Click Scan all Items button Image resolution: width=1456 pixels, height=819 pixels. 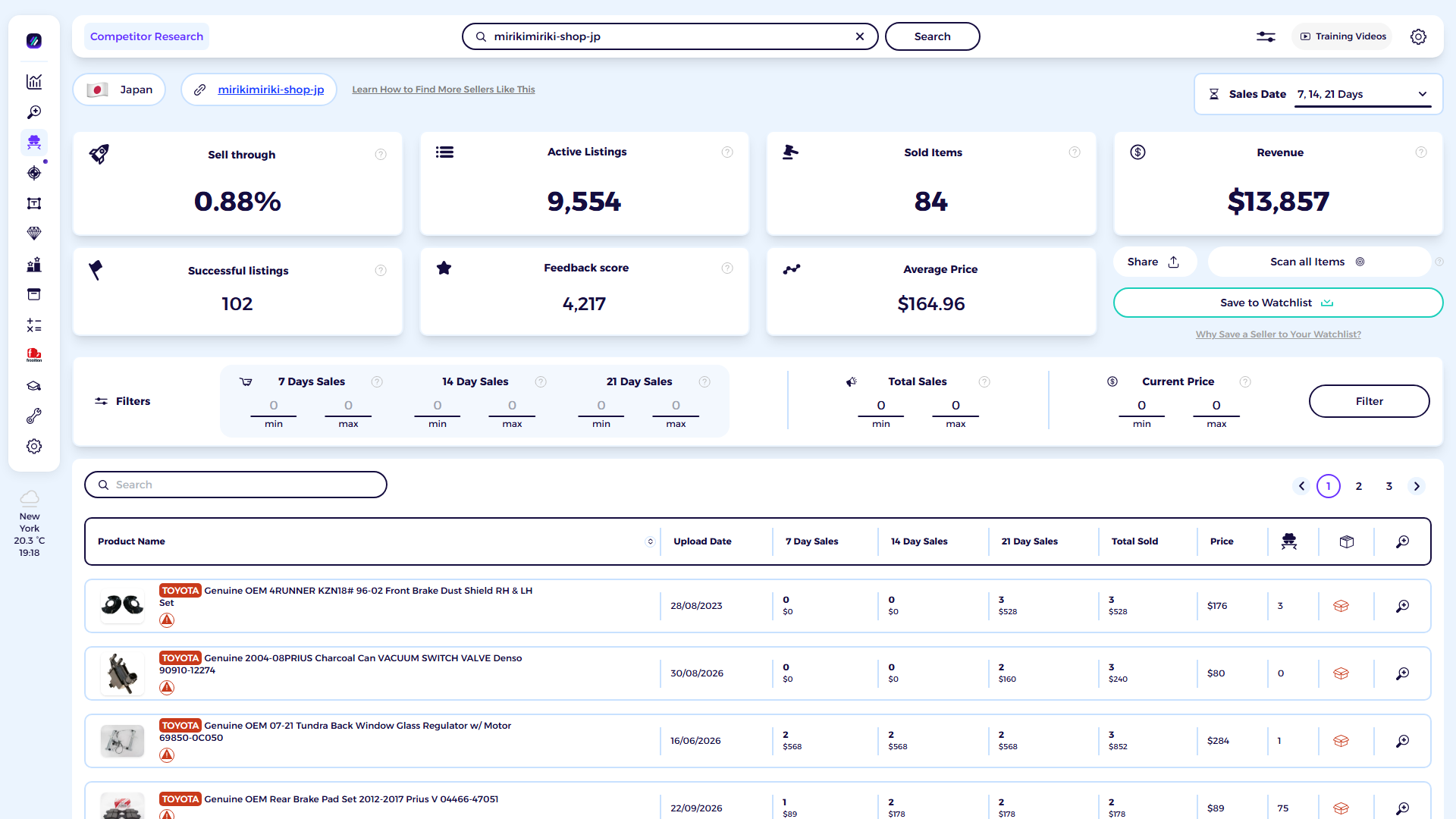(1318, 262)
